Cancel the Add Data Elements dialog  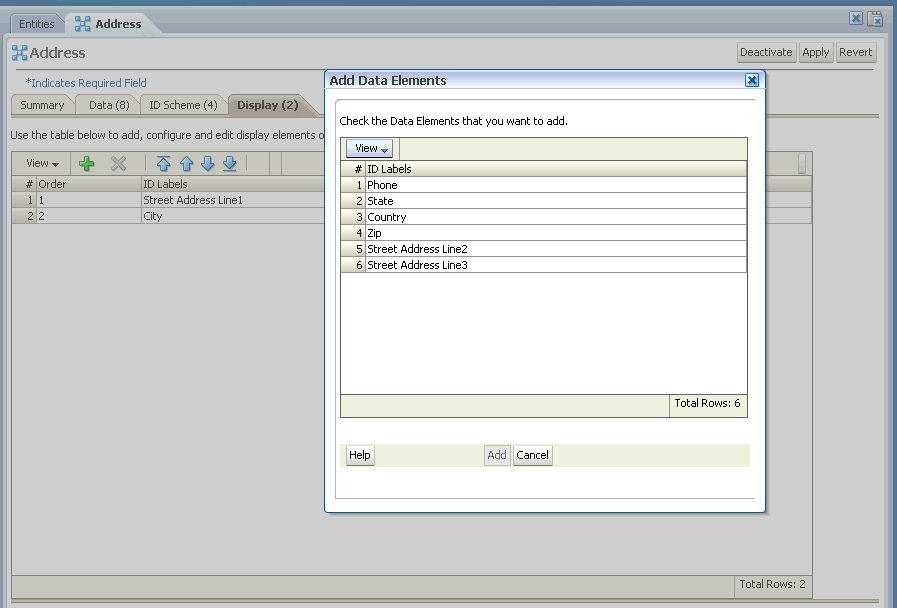point(532,455)
